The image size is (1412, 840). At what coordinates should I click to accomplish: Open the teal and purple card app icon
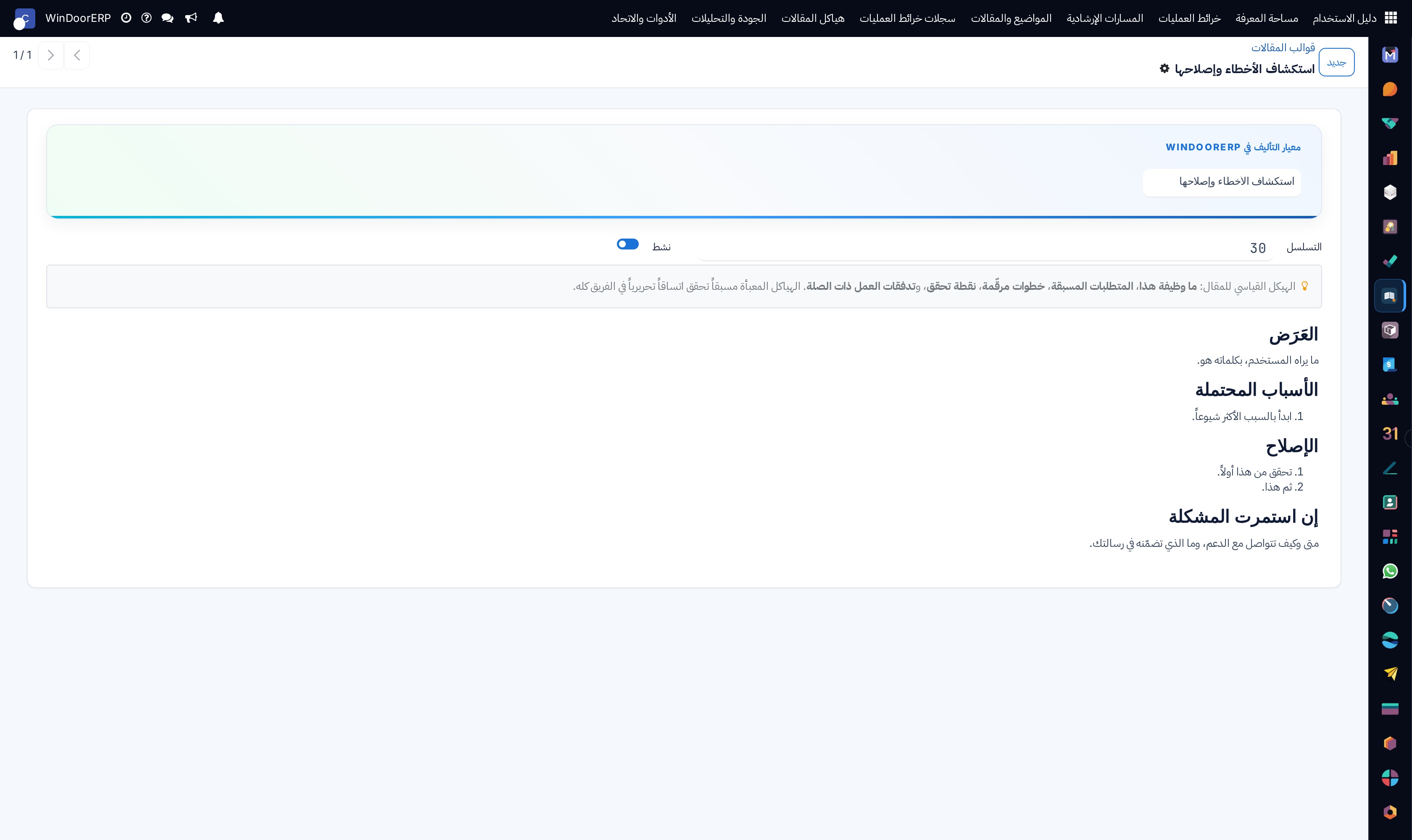[x=1390, y=709]
